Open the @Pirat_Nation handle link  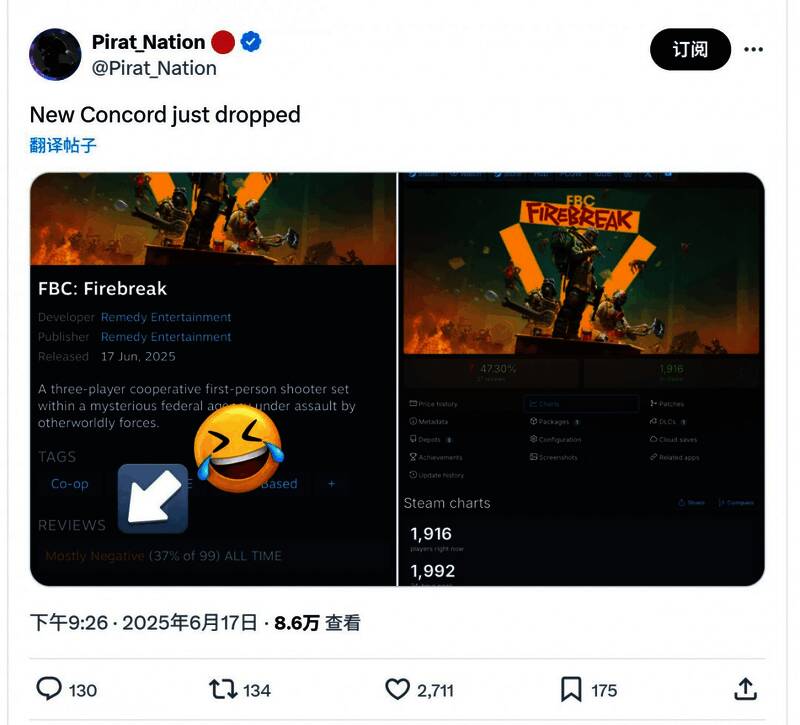(154, 68)
